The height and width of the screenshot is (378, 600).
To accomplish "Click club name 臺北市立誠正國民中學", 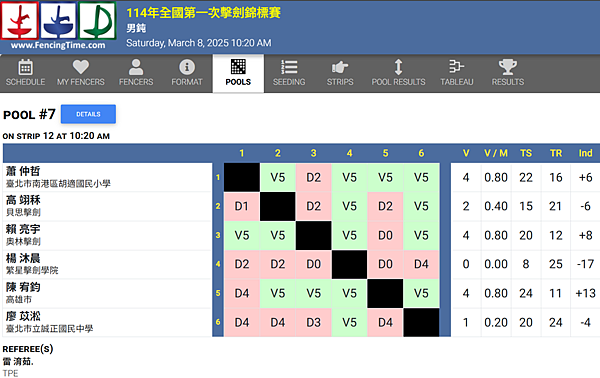I will (49, 329).
